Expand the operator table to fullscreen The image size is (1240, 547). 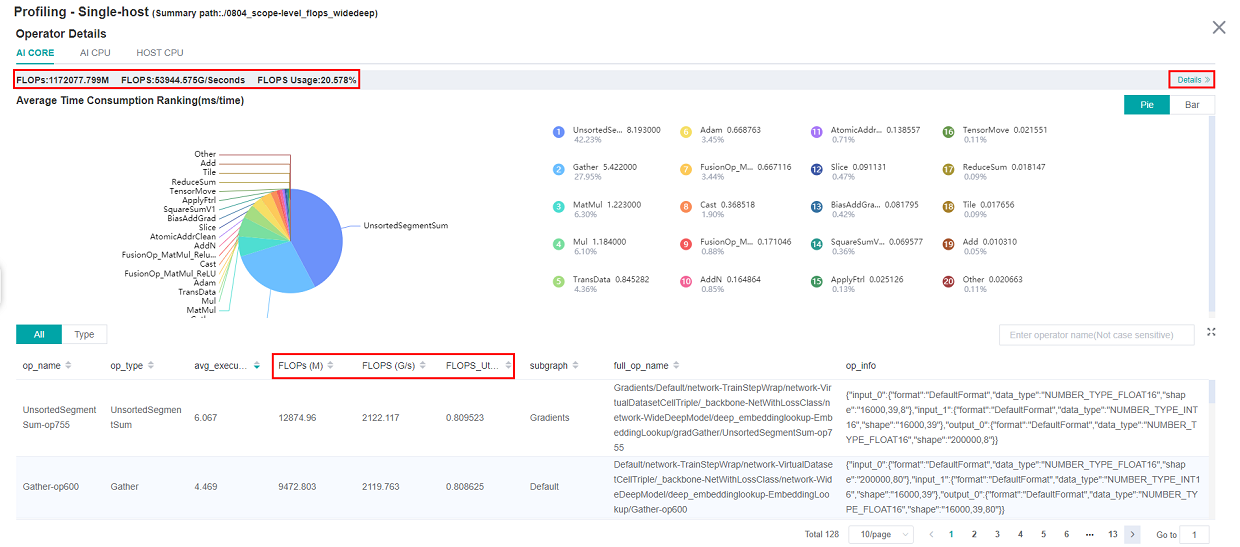coord(1211,333)
